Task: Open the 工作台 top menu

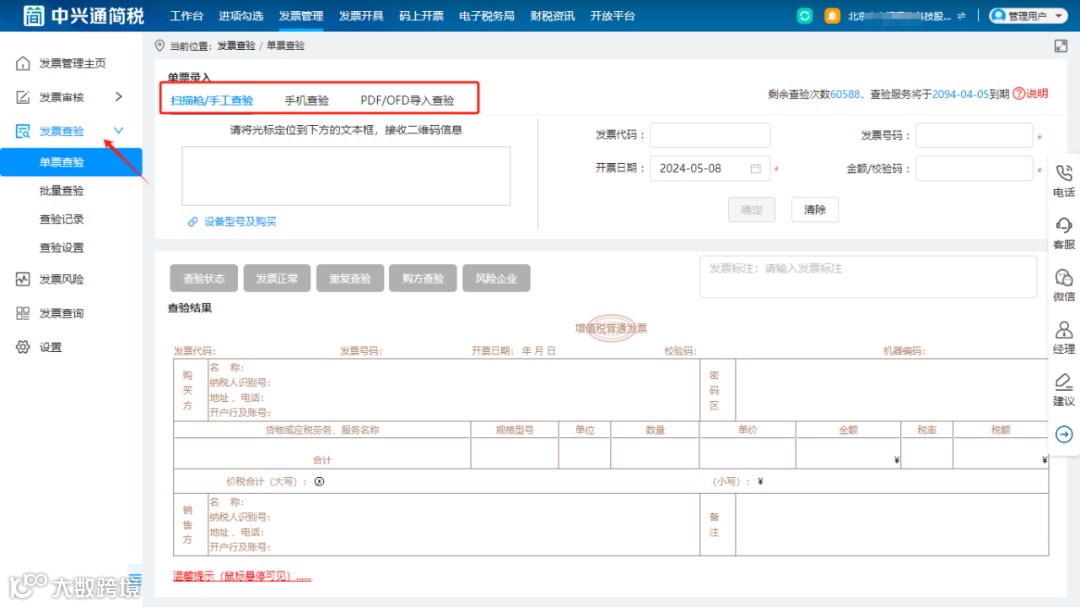Action: 187,16
